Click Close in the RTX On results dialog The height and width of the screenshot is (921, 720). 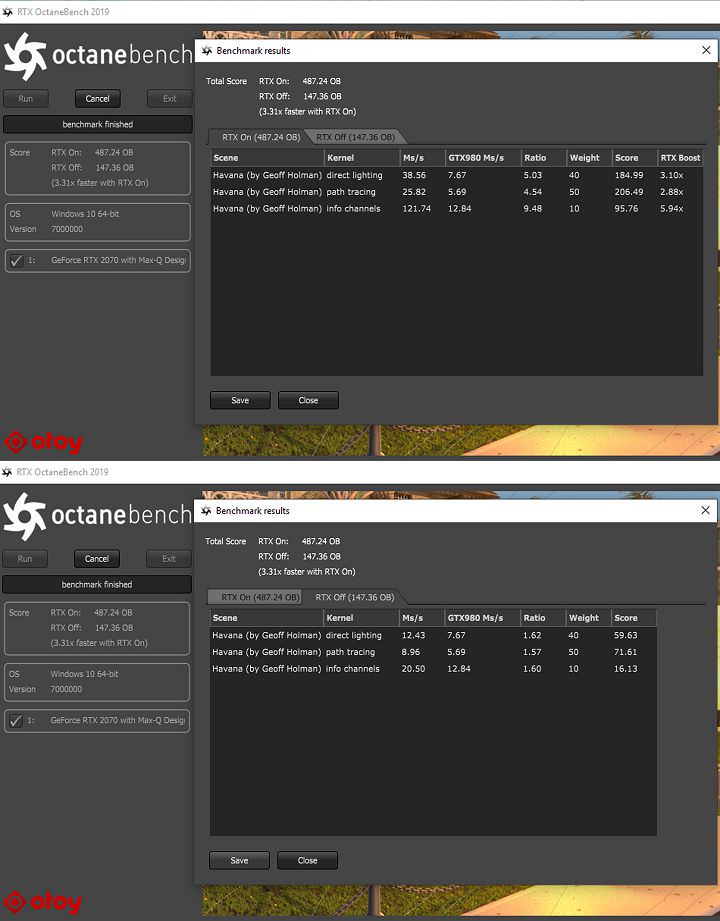click(x=308, y=400)
